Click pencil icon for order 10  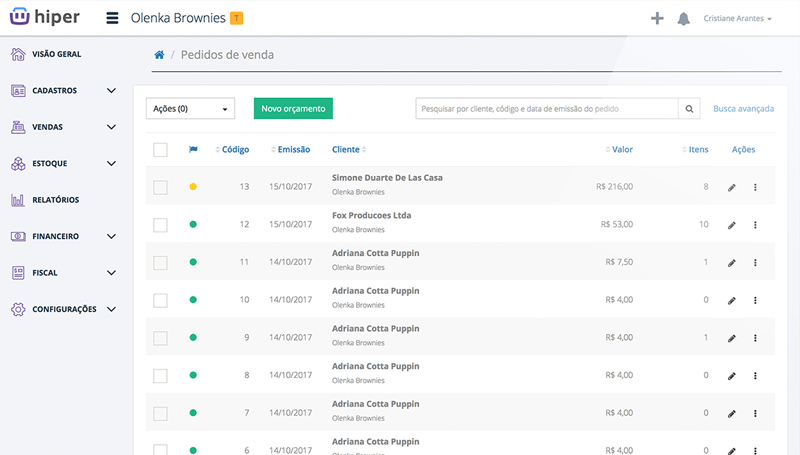(731, 300)
